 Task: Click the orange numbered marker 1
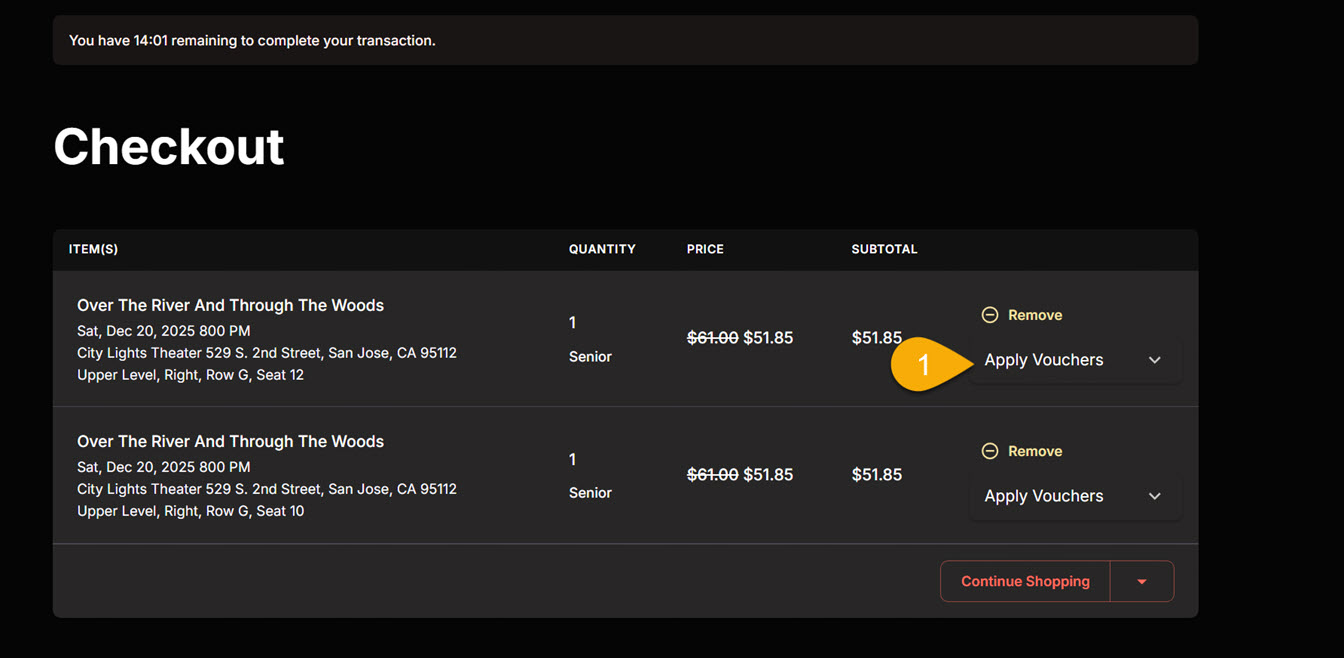[922, 364]
